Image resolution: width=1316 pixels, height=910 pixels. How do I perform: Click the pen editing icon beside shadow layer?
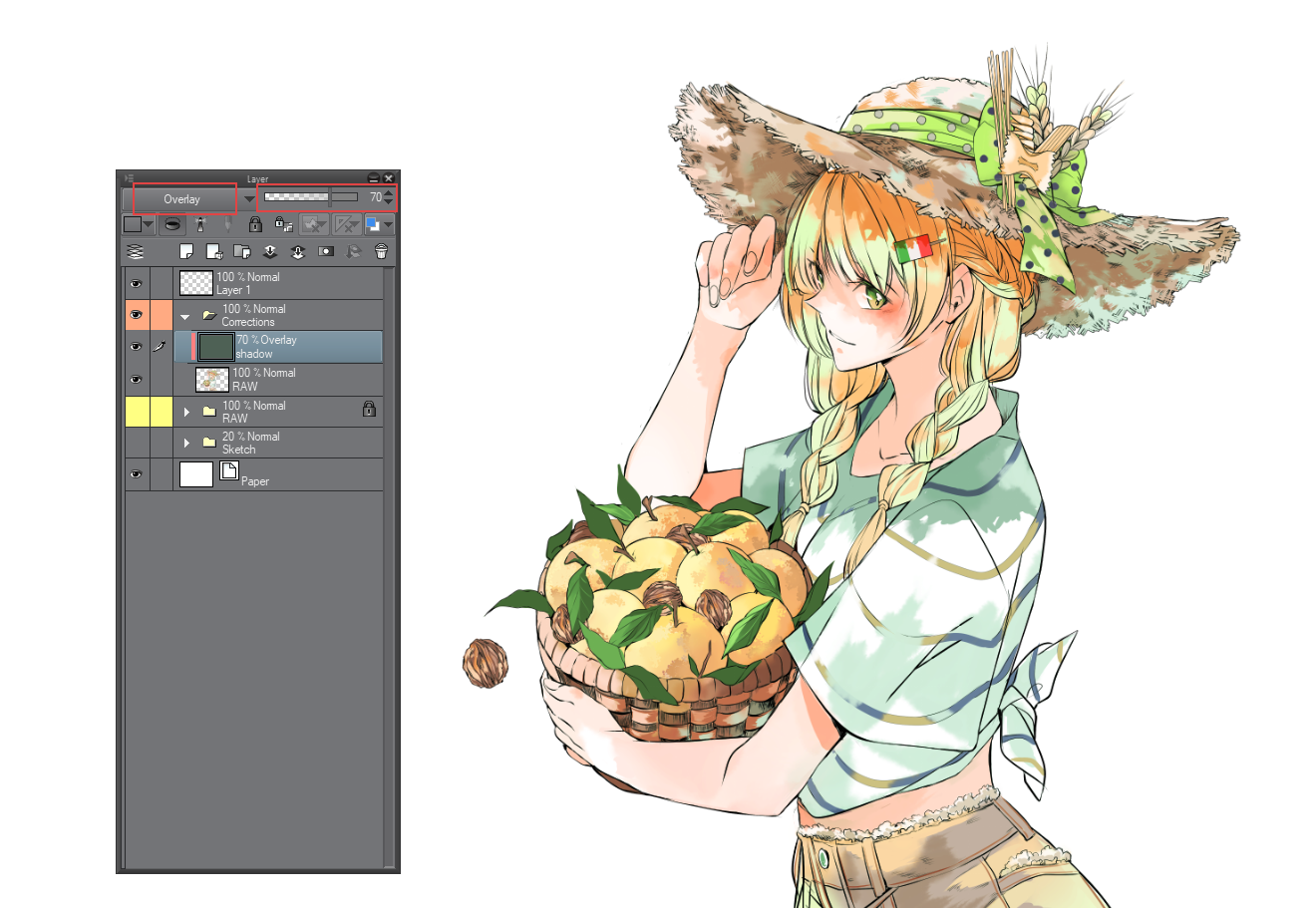coord(160,347)
